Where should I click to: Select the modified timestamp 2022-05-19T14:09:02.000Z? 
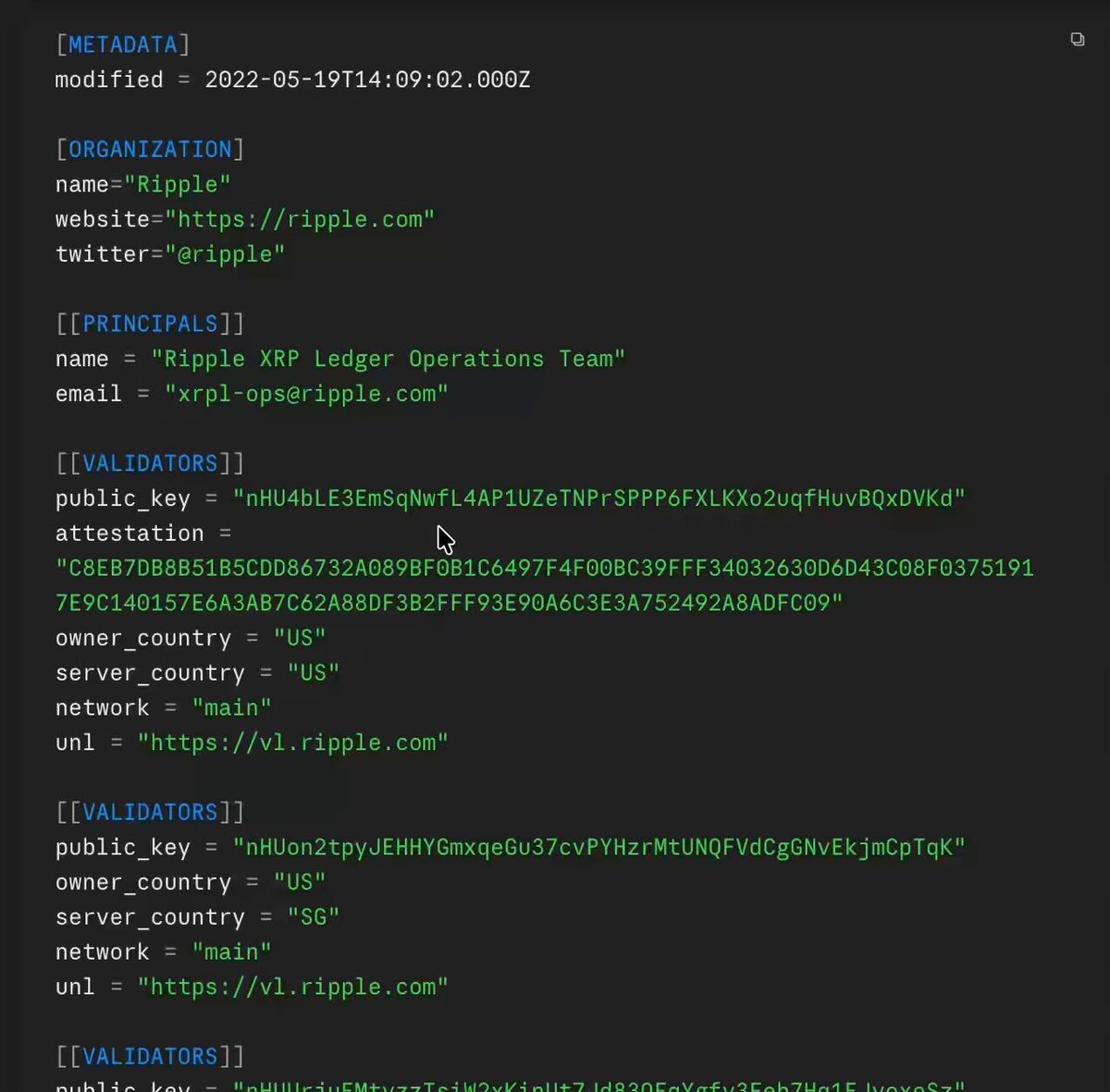pyautogui.click(x=367, y=80)
